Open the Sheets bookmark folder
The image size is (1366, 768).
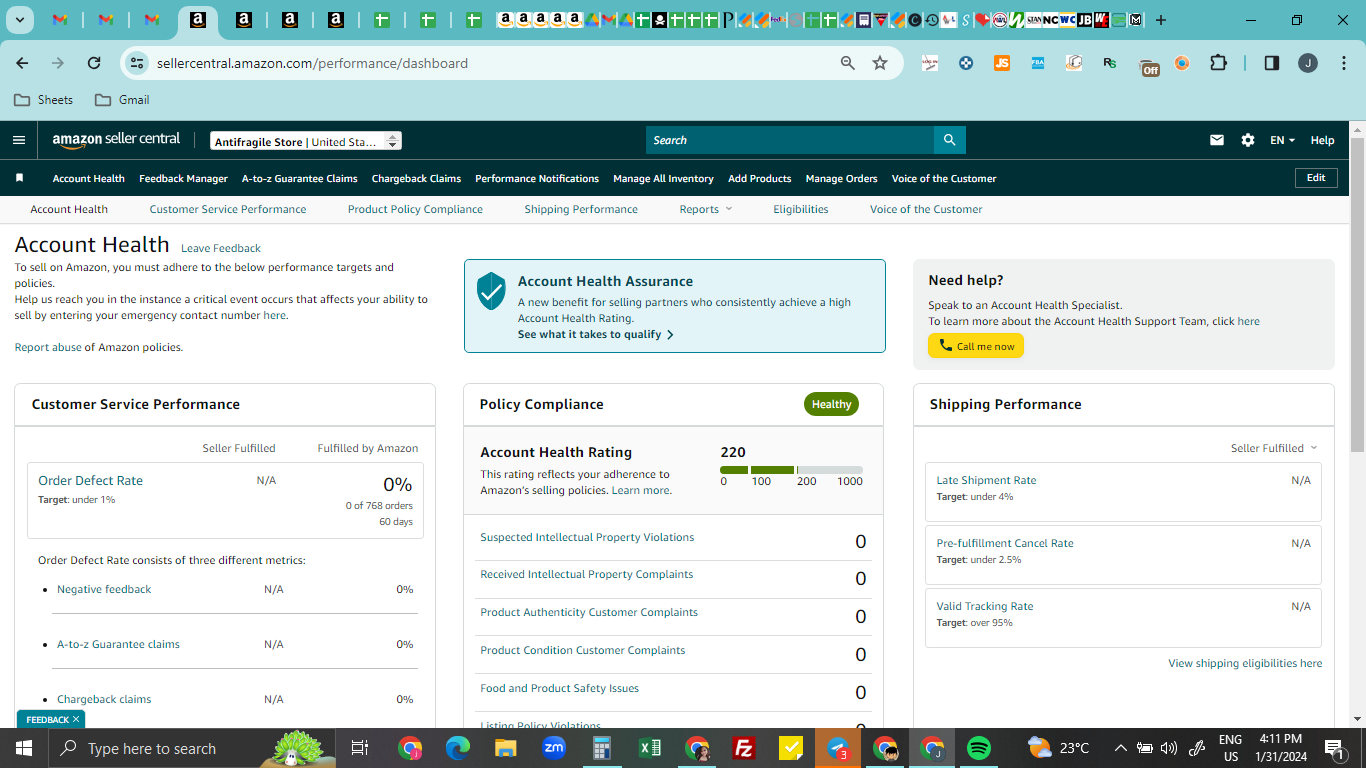pos(43,100)
